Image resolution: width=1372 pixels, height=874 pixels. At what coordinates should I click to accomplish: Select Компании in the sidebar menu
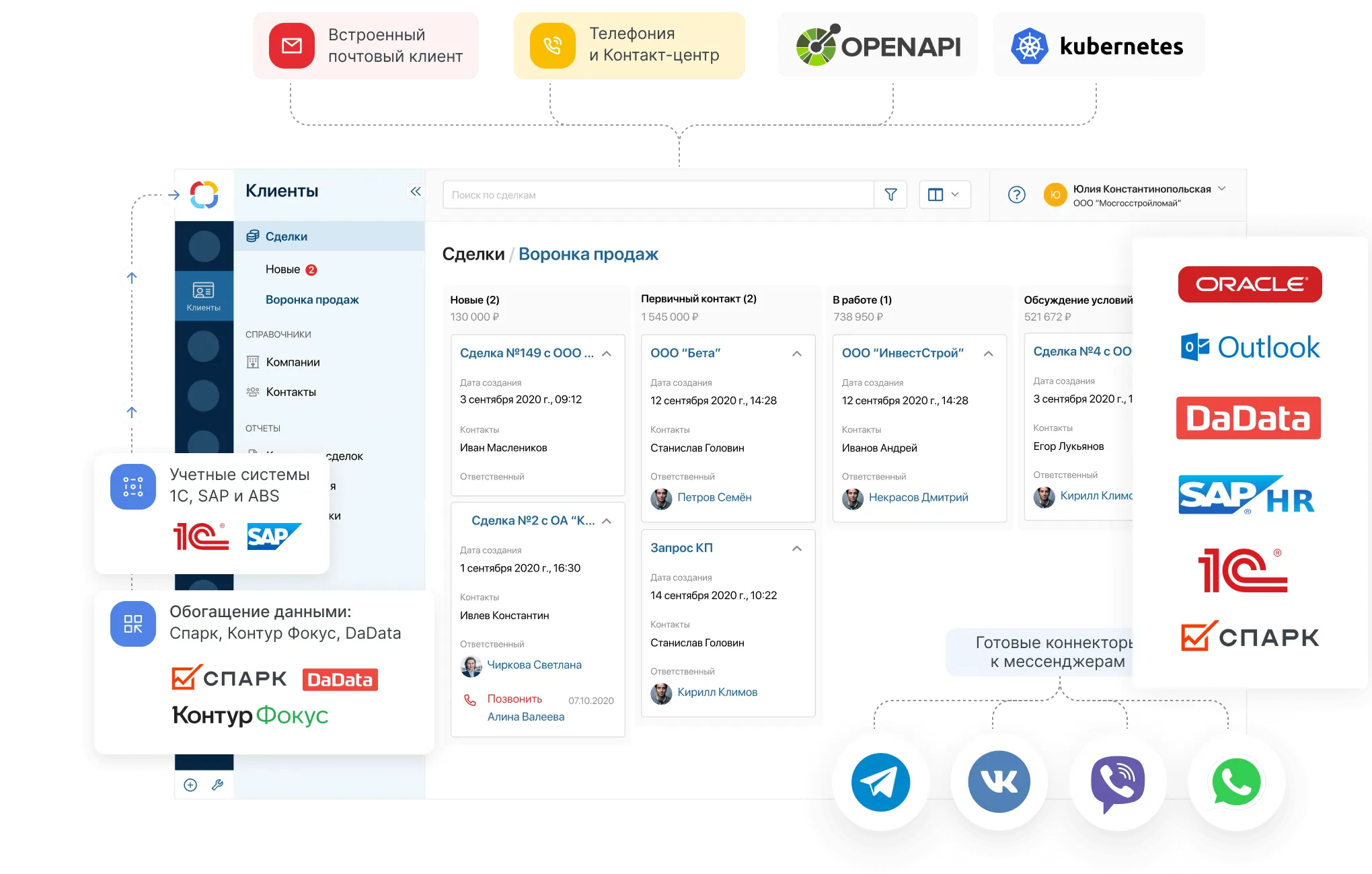click(x=293, y=362)
